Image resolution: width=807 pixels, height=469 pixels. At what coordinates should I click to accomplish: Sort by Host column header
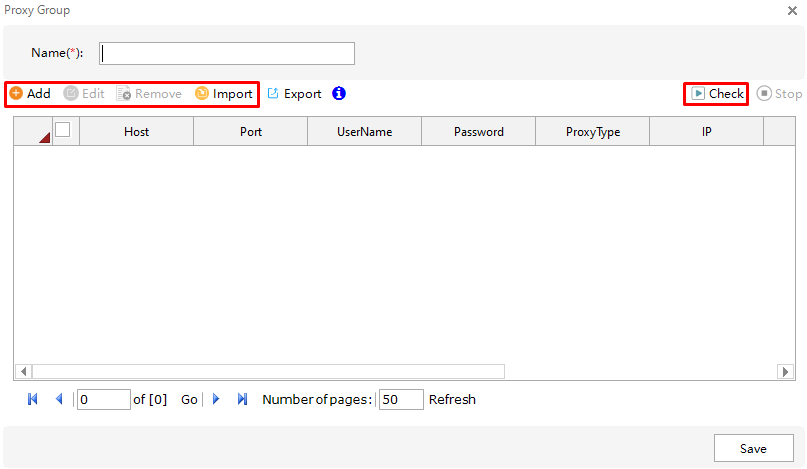(x=136, y=132)
